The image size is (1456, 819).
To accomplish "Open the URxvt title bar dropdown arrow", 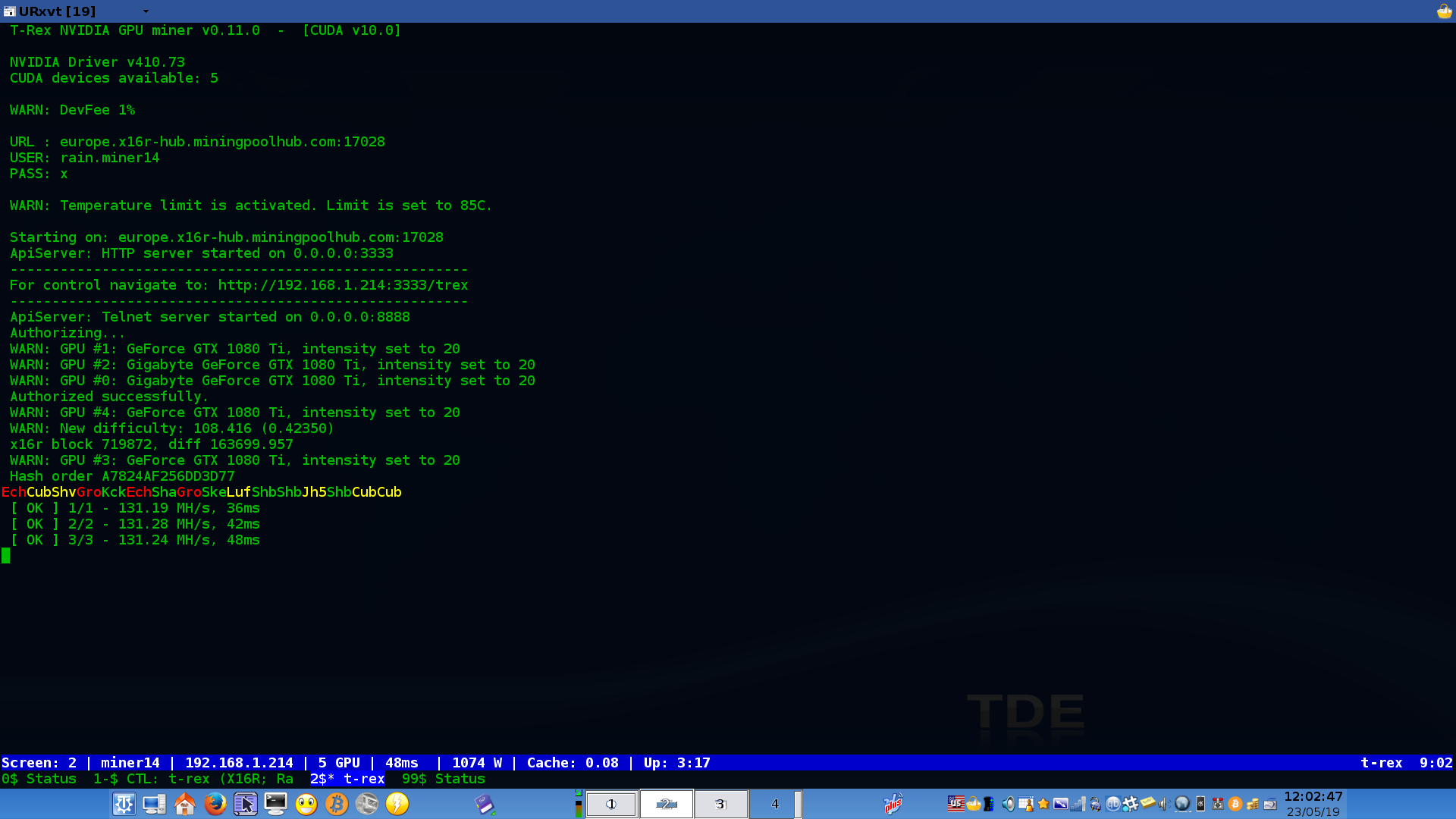I will 146,11.
